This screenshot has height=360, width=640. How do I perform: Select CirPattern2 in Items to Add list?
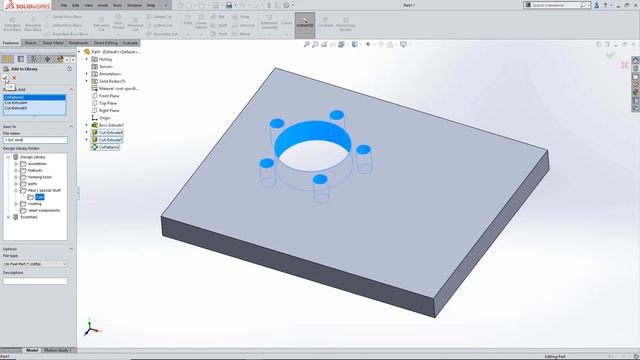point(34,97)
